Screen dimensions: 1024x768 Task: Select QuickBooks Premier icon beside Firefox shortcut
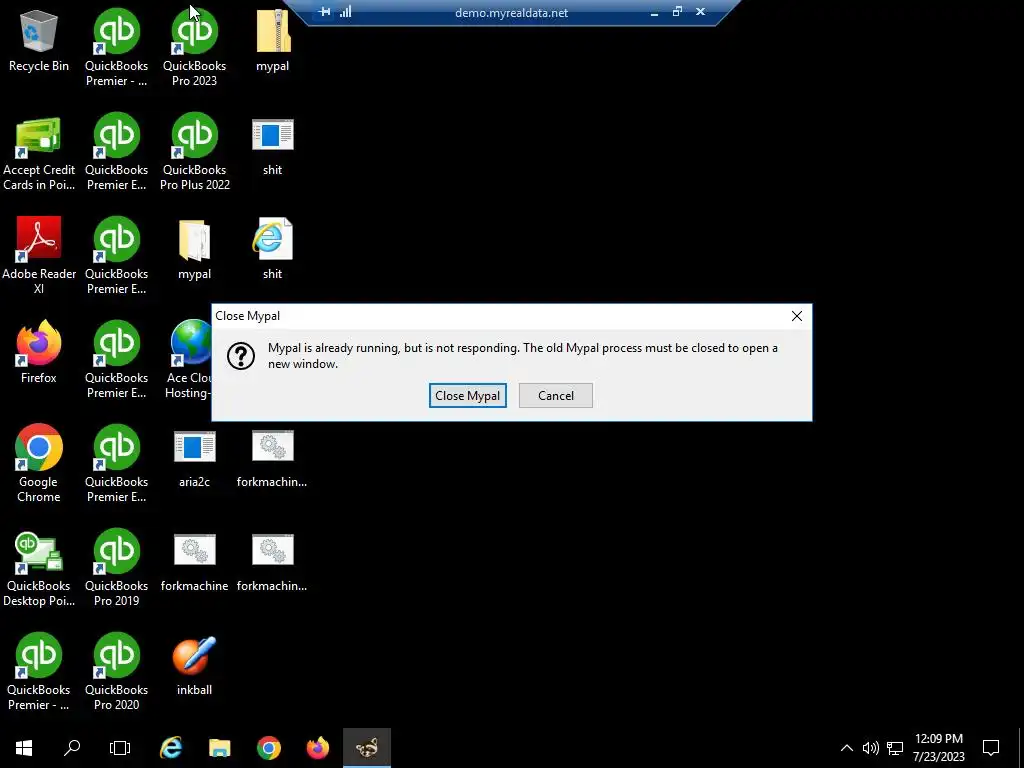pos(116,360)
